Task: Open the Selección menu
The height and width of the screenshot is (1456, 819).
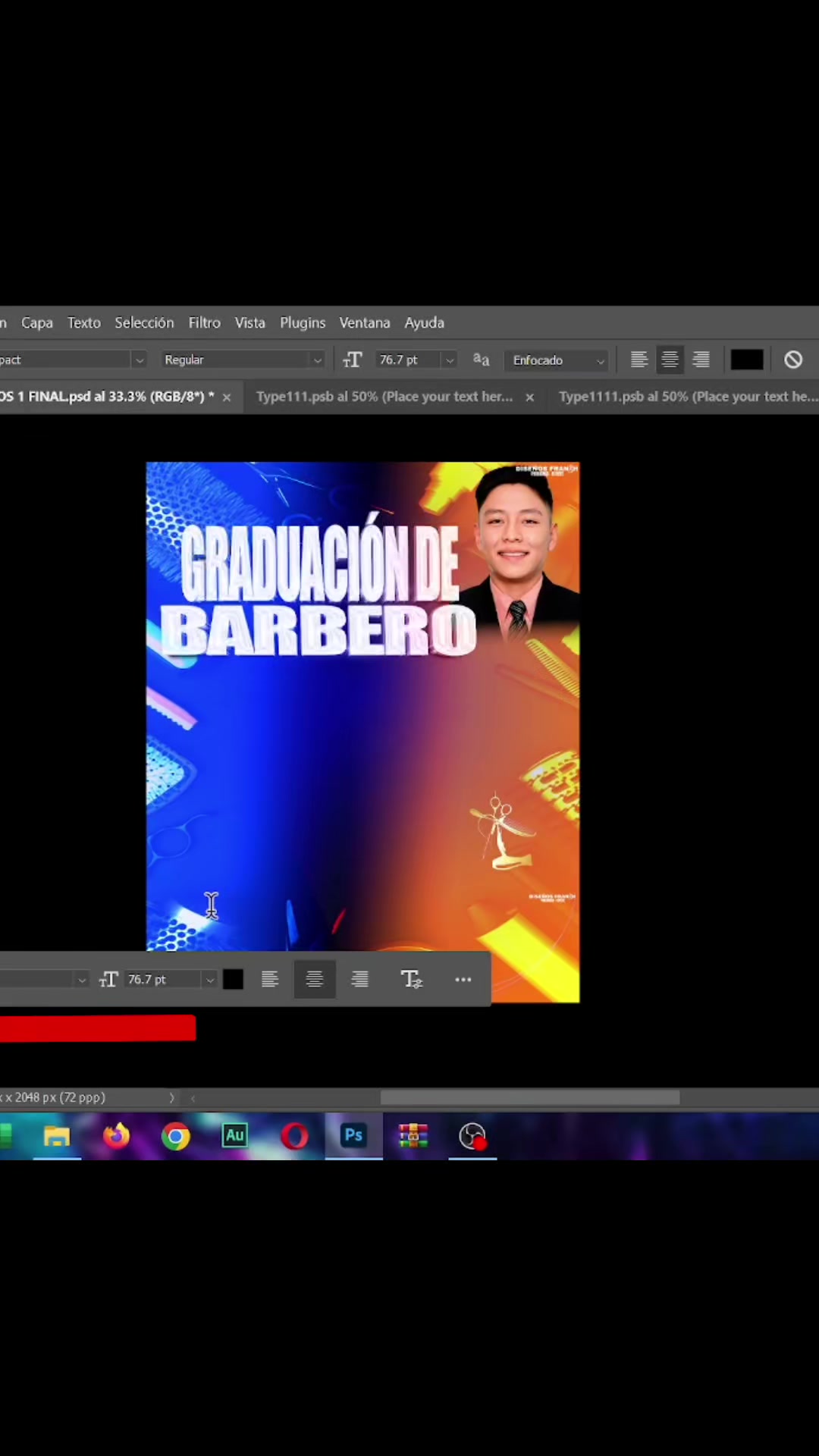Action: coord(144,322)
